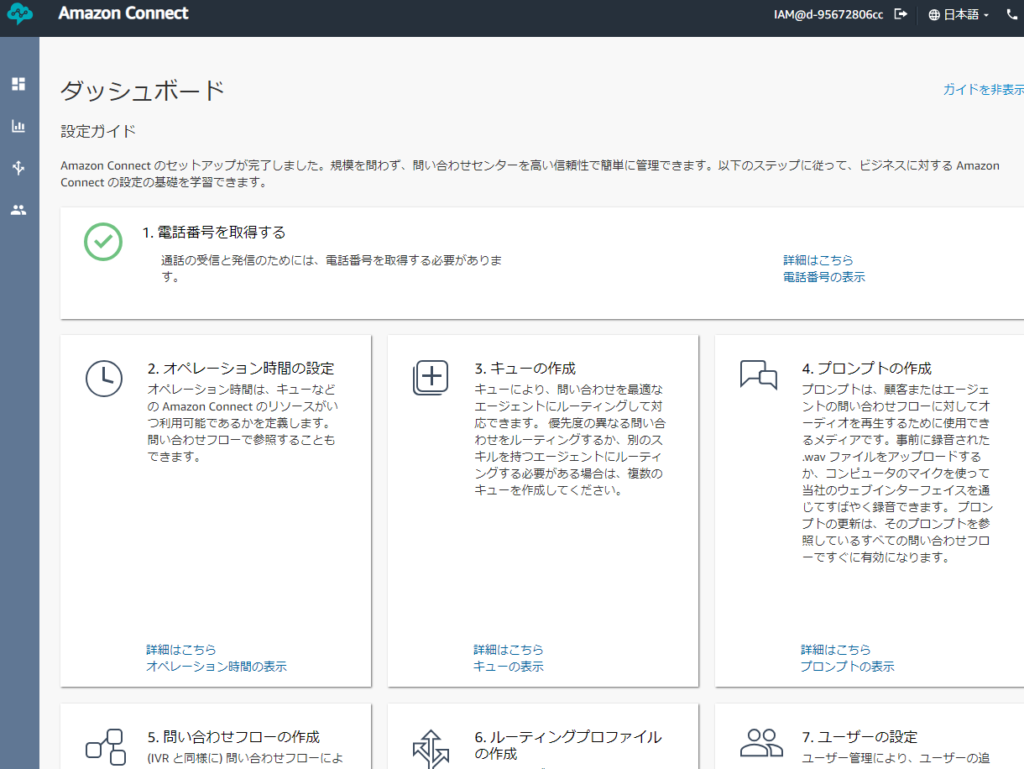Click the green checkmark for step 1
Image resolution: width=1024 pixels, height=769 pixels.
point(103,242)
